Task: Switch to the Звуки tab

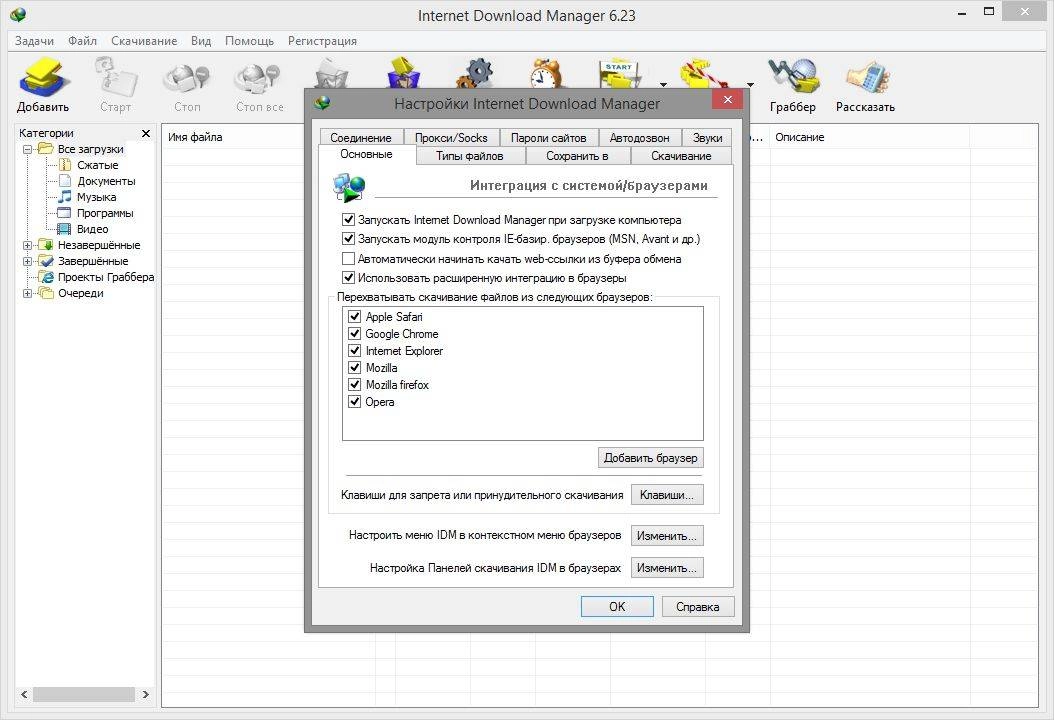Action: click(708, 137)
